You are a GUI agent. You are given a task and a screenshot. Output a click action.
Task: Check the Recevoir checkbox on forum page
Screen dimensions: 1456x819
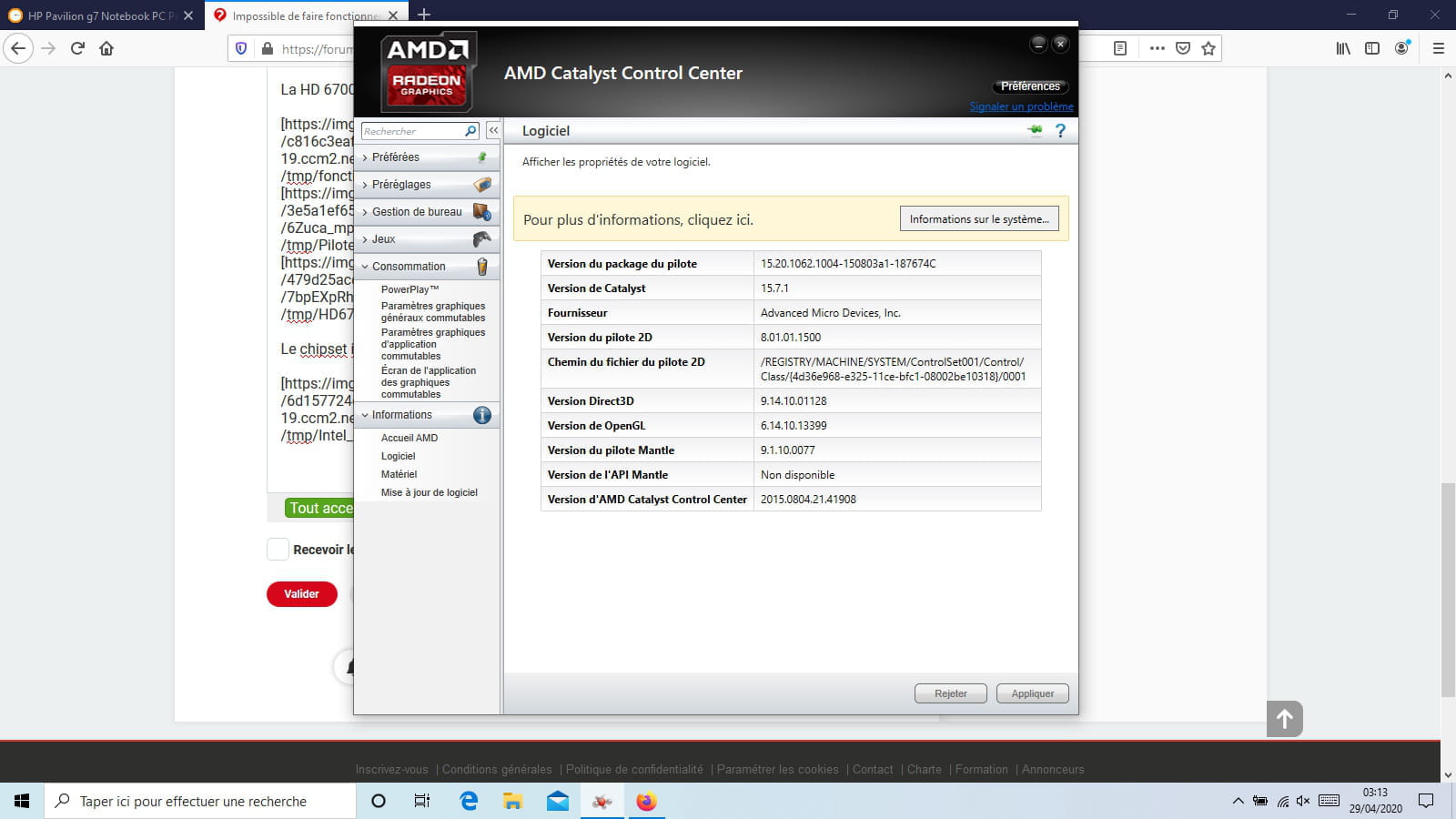[278, 550]
